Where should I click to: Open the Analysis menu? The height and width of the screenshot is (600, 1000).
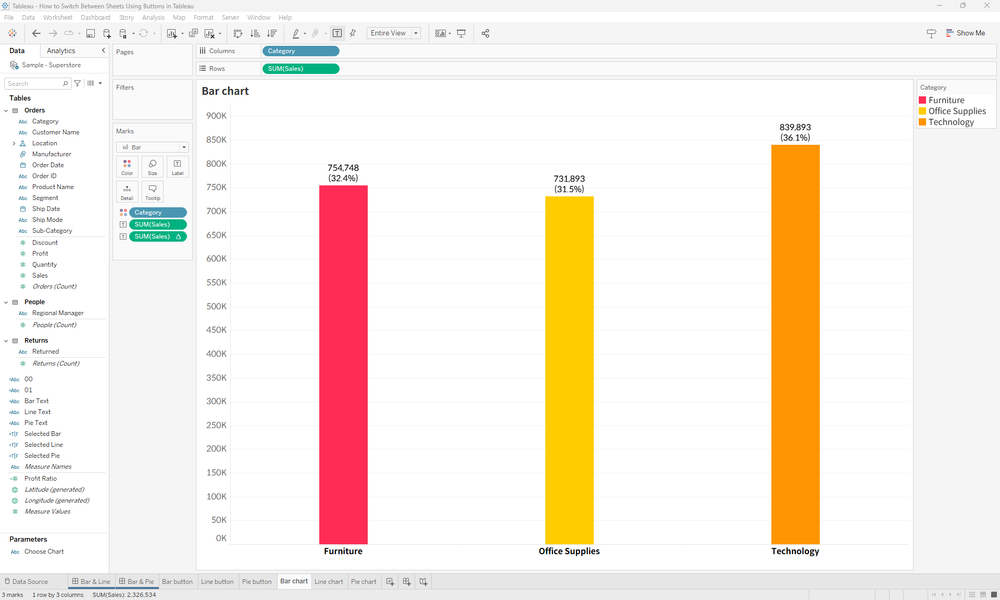pos(152,17)
